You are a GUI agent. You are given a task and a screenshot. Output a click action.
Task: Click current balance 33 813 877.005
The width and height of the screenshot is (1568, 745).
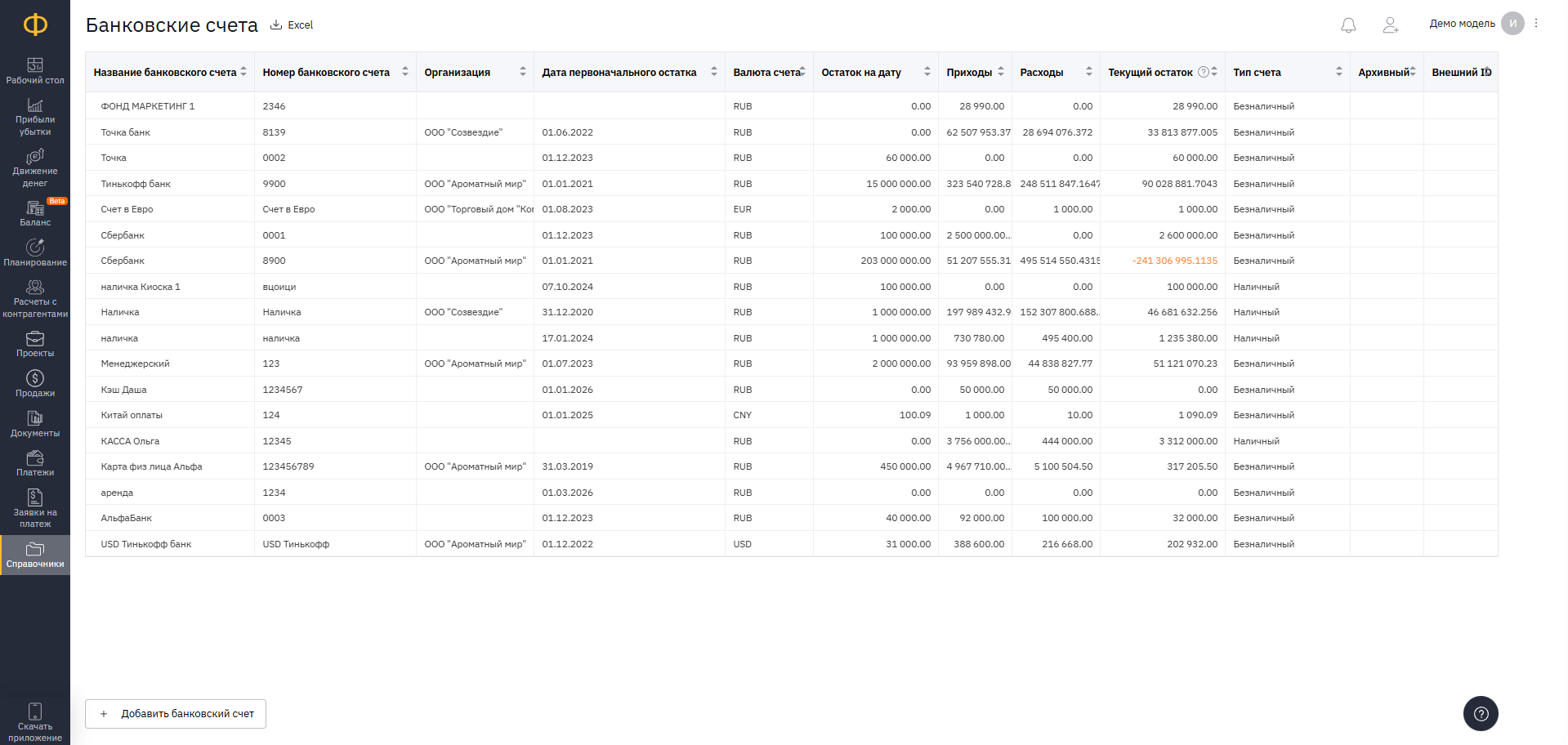pos(1182,132)
